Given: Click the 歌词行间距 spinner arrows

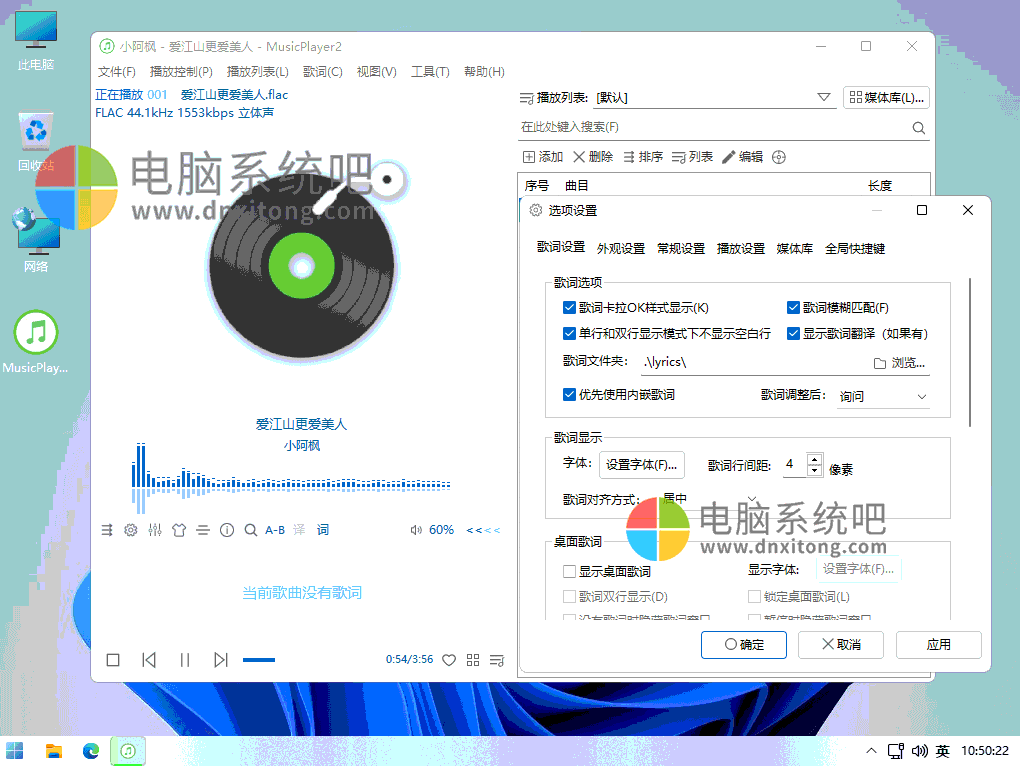Looking at the screenshot, I should (x=814, y=464).
